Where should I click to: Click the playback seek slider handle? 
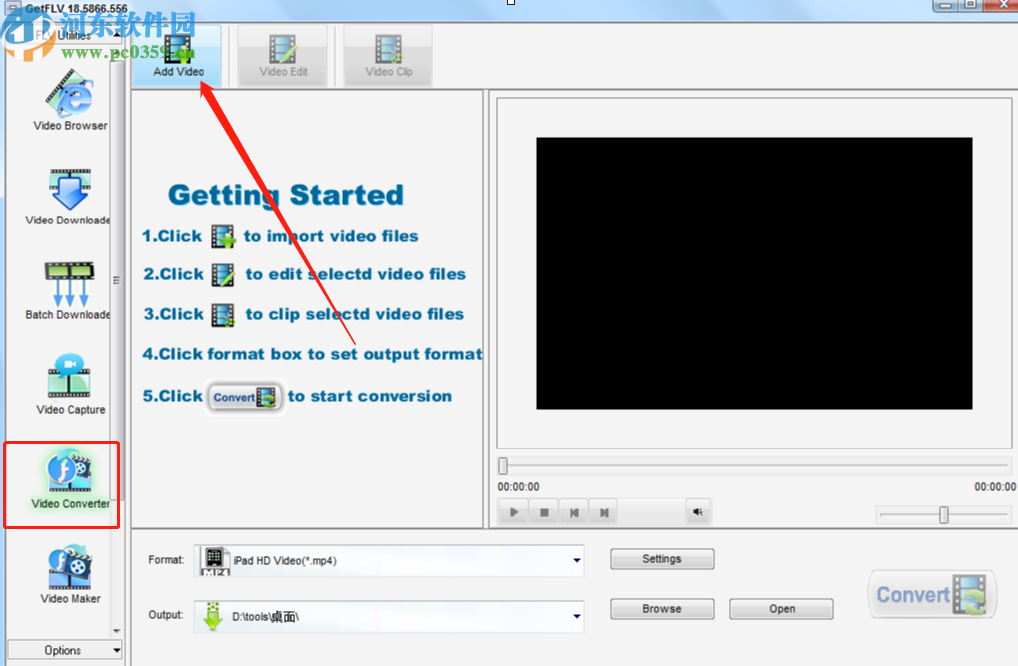pyautogui.click(x=503, y=465)
